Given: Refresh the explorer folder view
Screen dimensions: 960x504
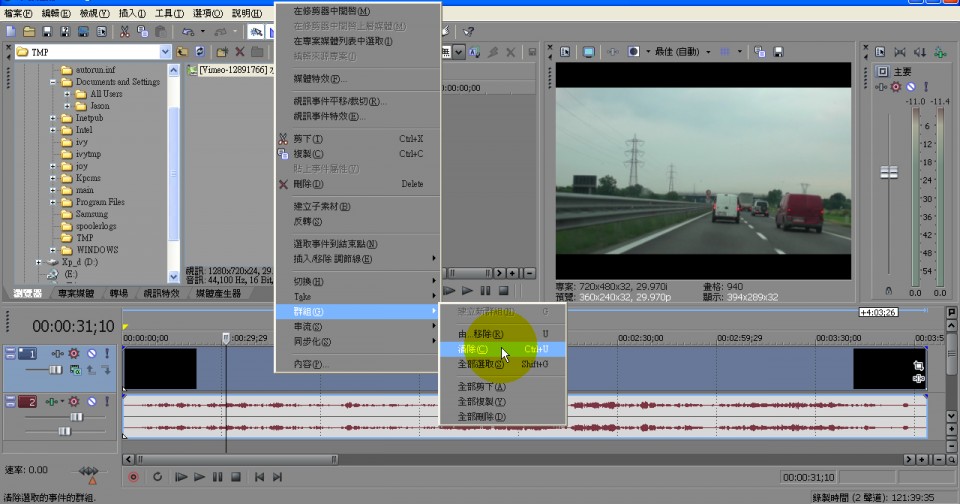Looking at the screenshot, I should (201, 51).
